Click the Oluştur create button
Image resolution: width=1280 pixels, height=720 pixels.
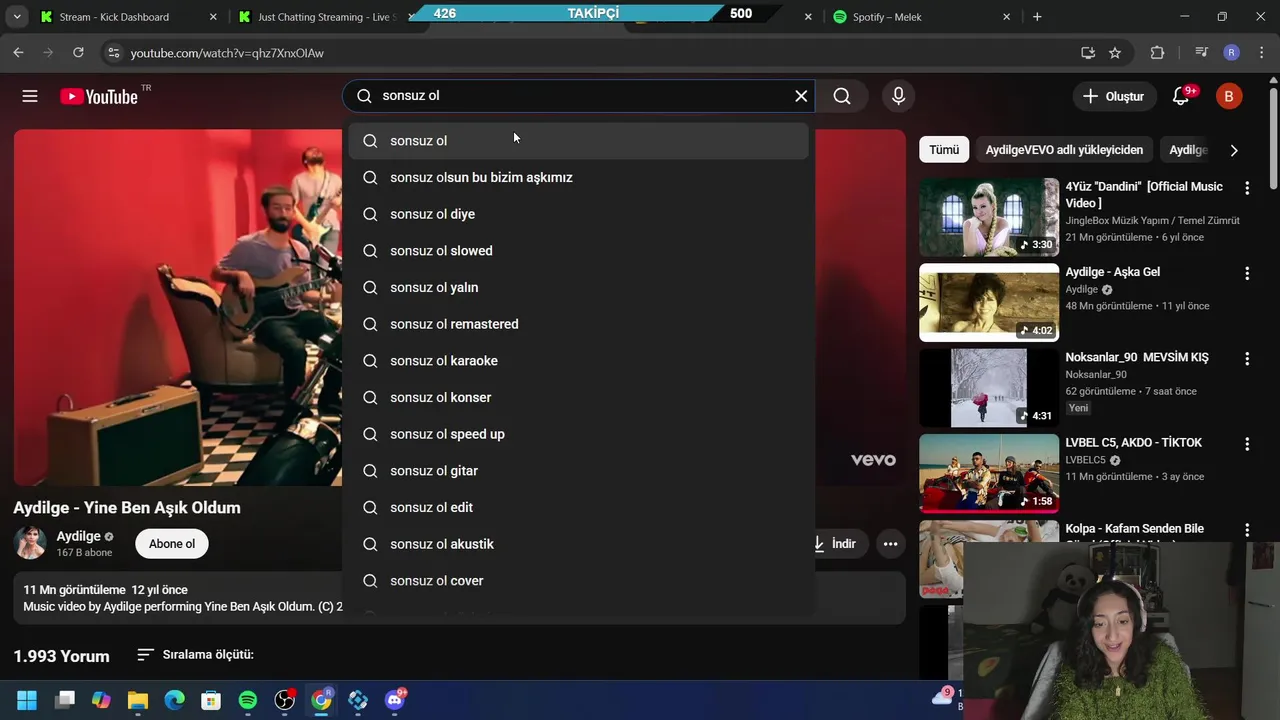click(1113, 96)
